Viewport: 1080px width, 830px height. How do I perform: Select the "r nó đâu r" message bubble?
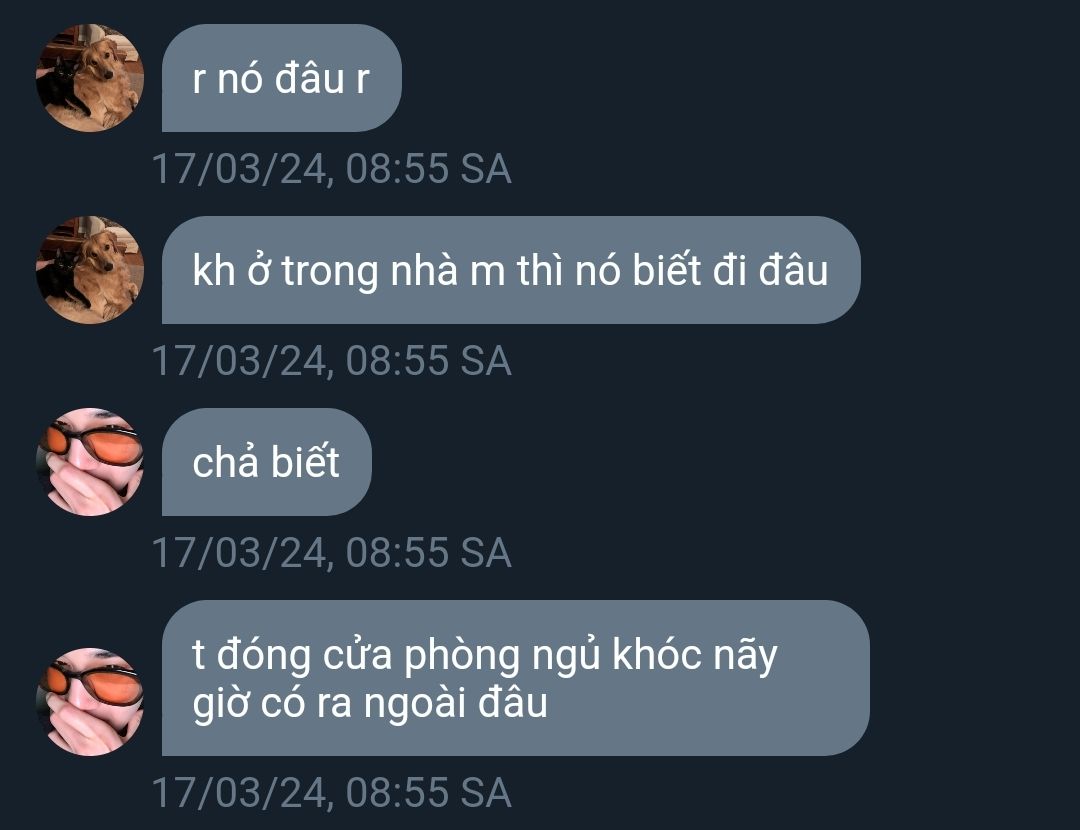coord(282,78)
